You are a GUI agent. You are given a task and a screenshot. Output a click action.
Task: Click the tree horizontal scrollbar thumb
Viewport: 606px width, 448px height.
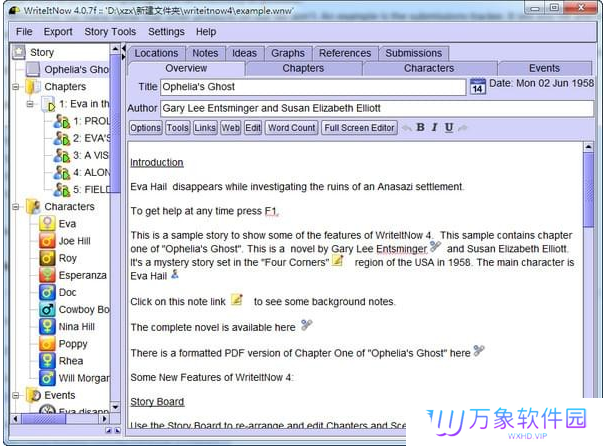[43, 419]
